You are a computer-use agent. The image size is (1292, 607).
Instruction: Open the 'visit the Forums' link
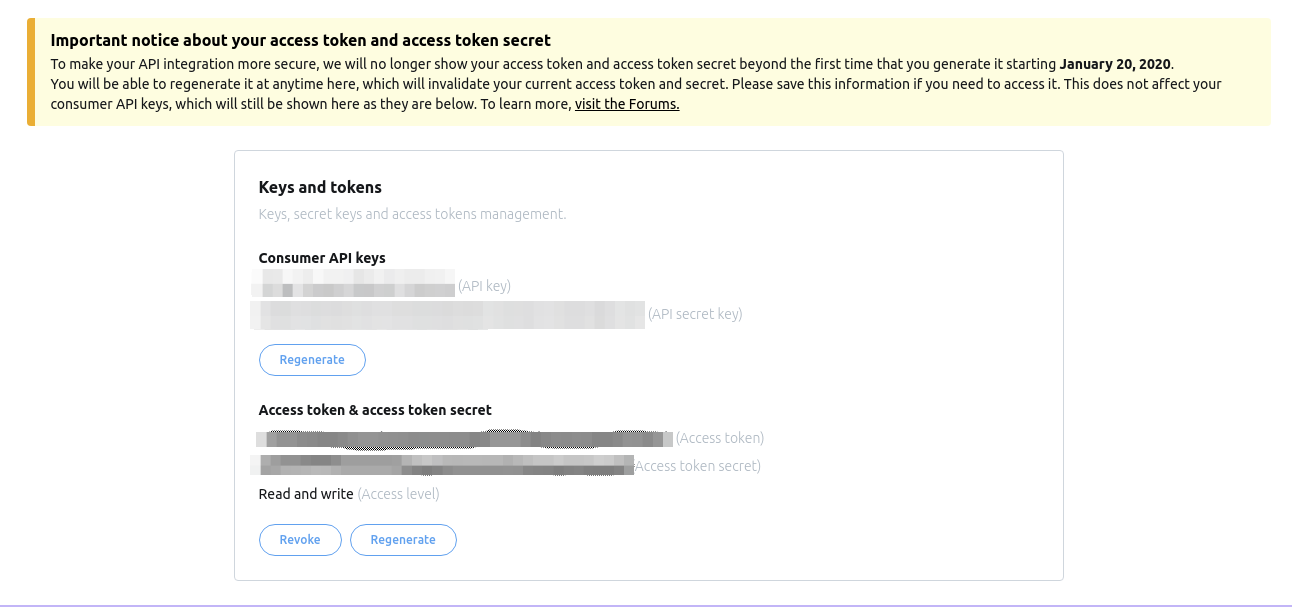pos(626,103)
